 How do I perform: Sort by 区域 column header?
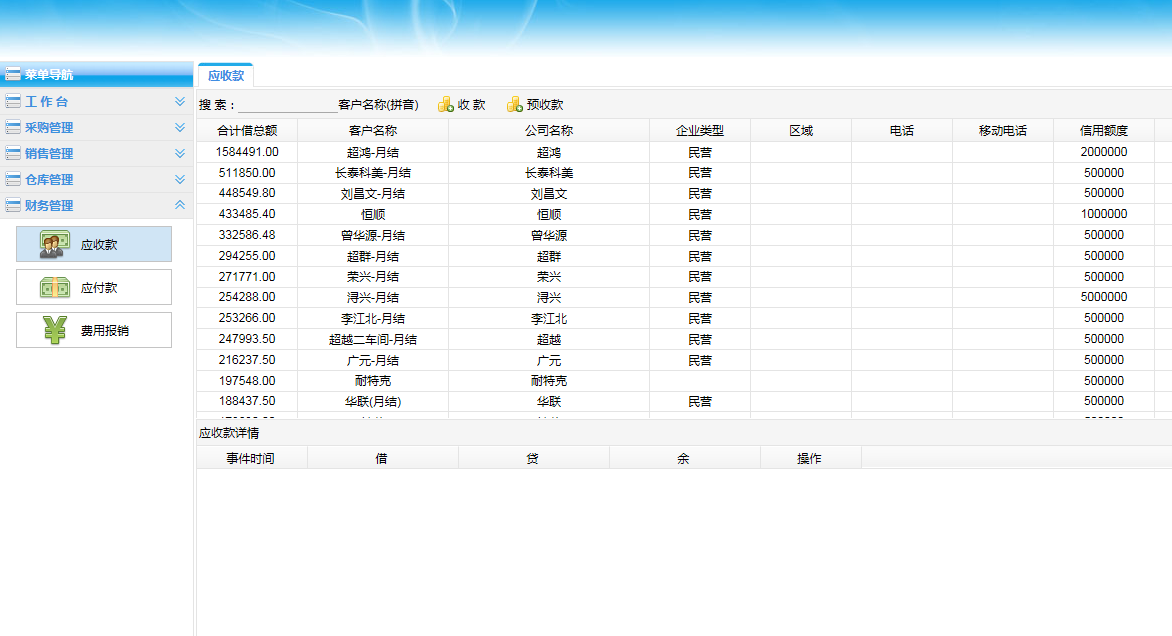(x=801, y=131)
